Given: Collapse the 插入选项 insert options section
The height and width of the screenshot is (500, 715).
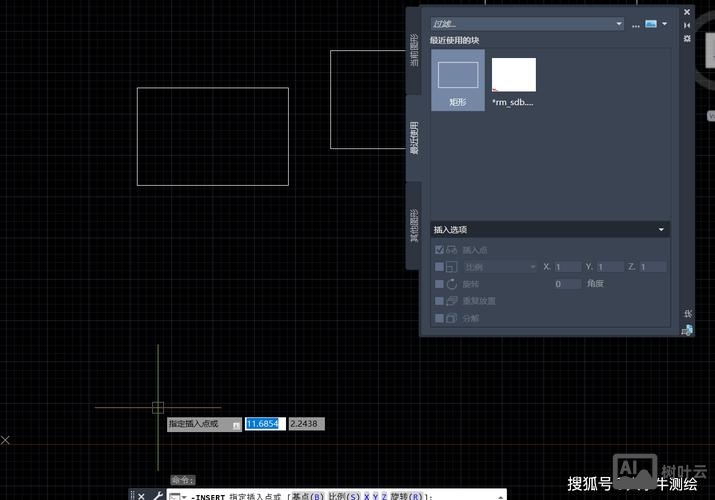Looking at the screenshot, I should tap(661, 229).
